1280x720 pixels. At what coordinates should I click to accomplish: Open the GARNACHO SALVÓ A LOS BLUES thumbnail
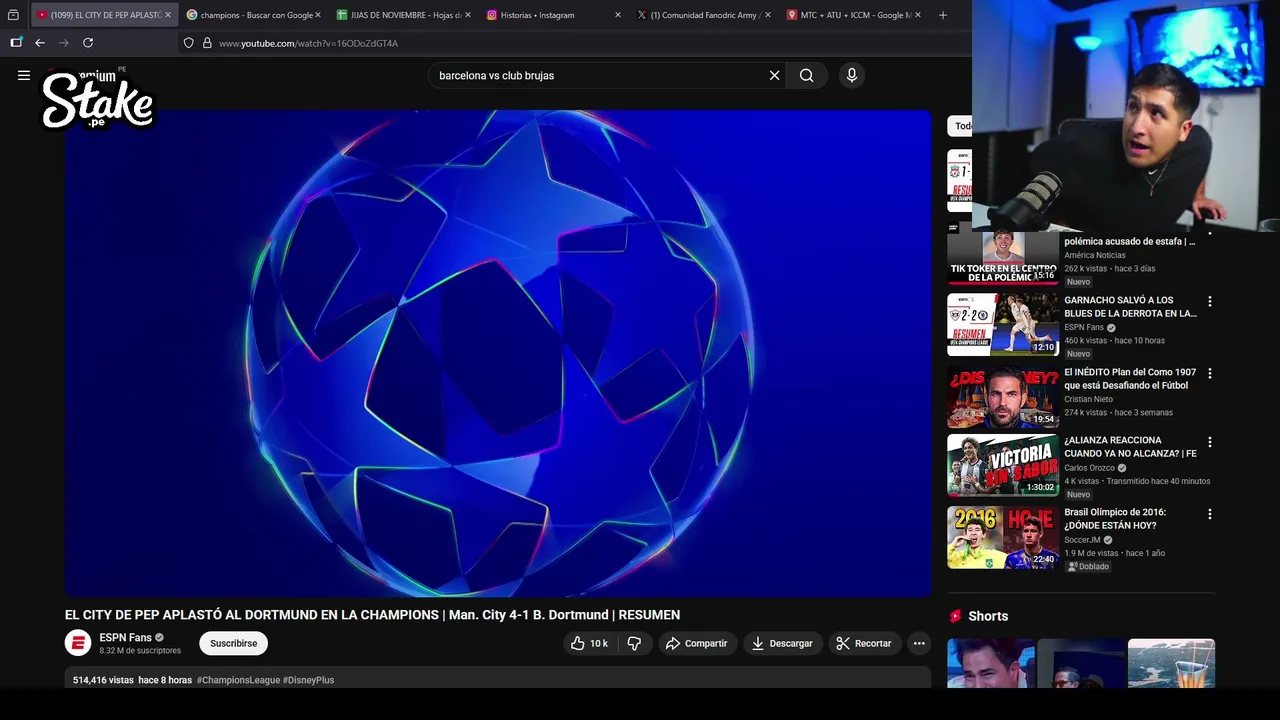pyautogui.click(x=1003, y=324)
